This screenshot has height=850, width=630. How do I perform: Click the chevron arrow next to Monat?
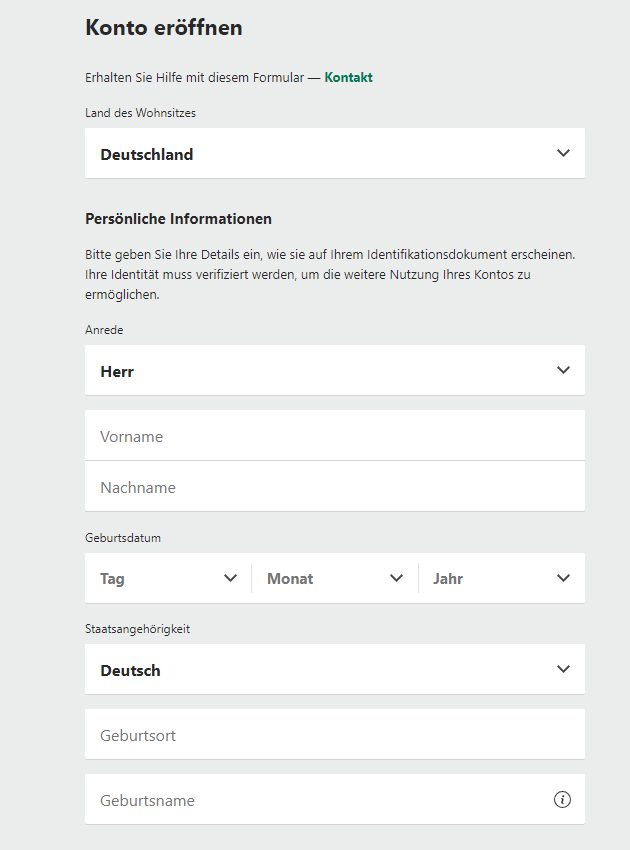(396, 578)
